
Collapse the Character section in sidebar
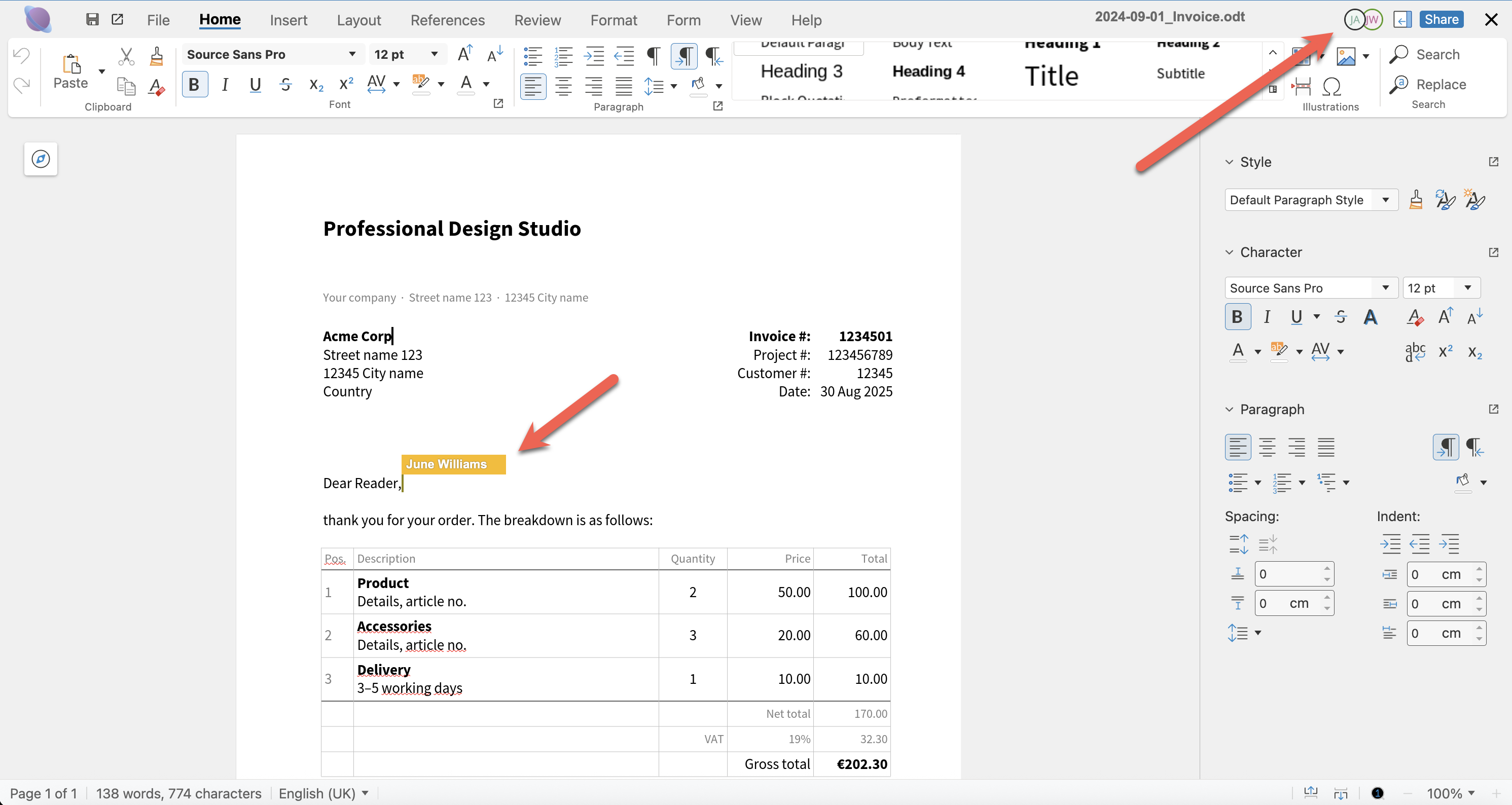pos(1229,252)
